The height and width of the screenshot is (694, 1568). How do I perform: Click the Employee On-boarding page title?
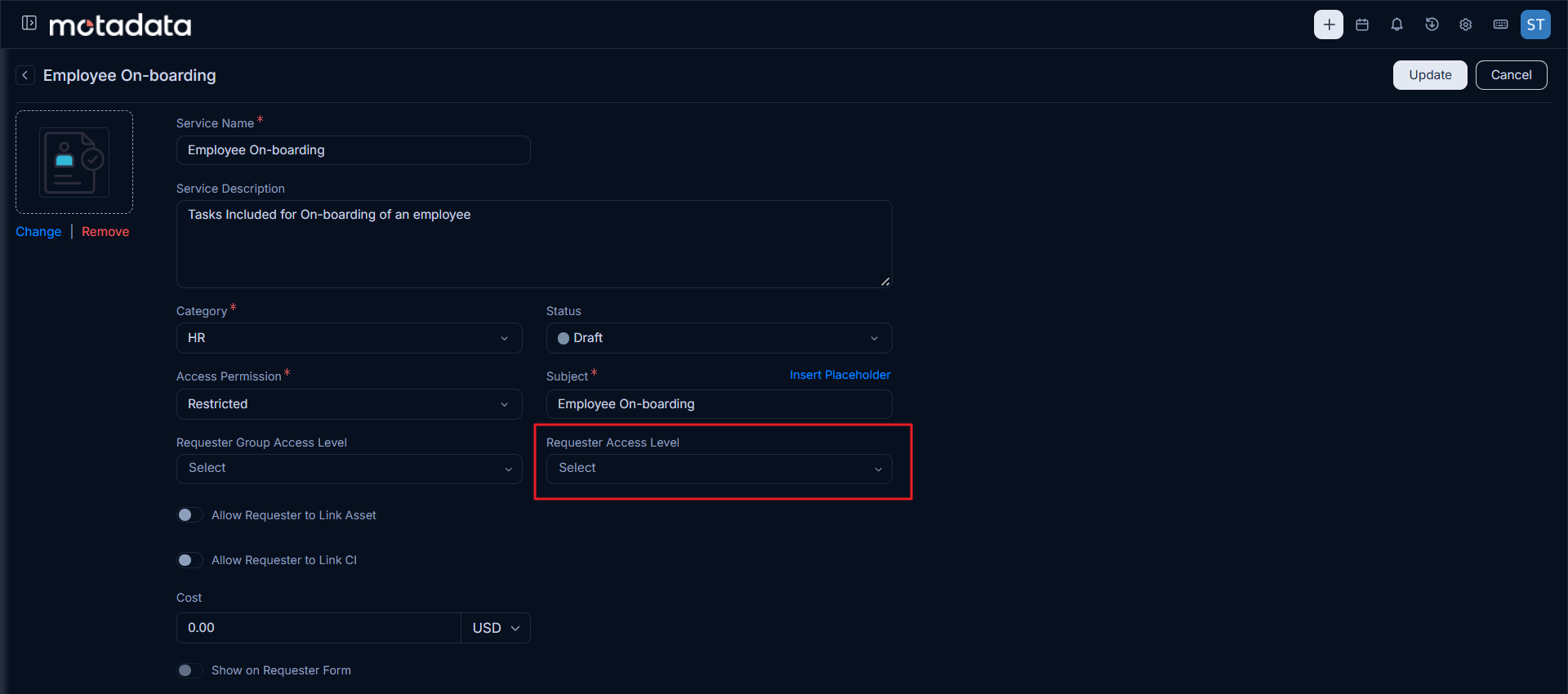tap(130, 75)
